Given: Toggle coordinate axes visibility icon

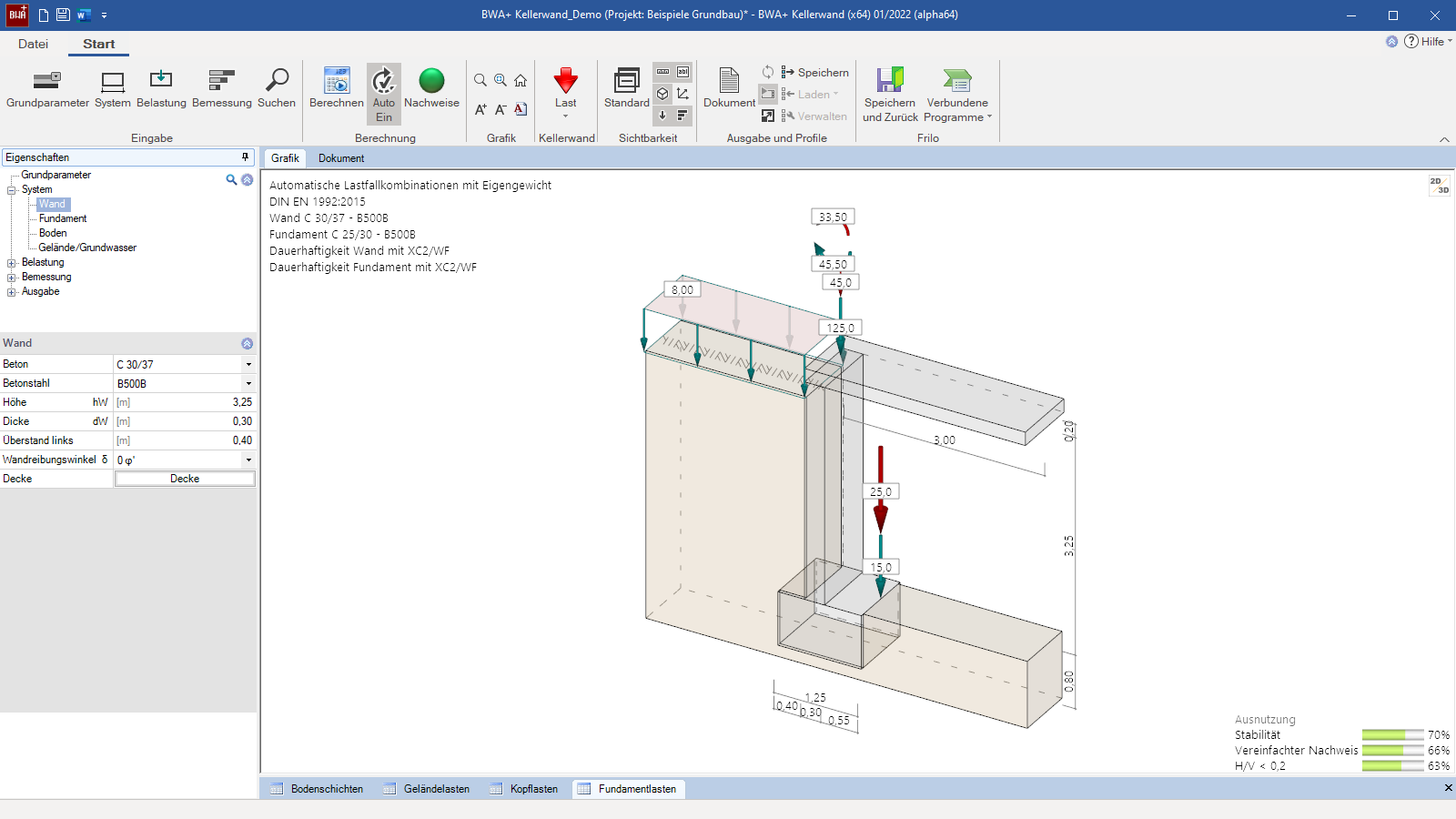Looking at the screenshot, I should coord(682,94).
